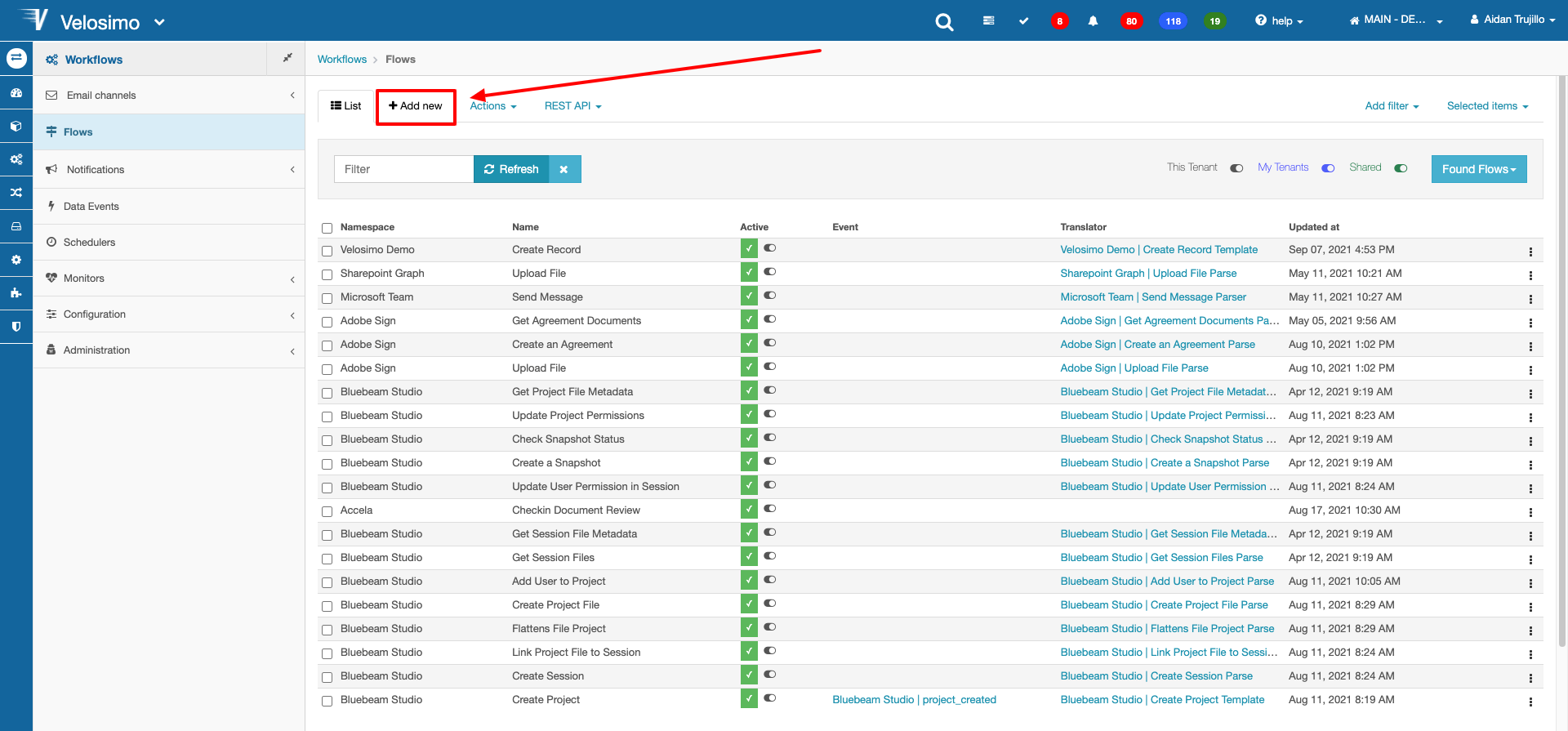Viewport: 1568px width, 731px height.
Task: Check the Sharepoint Graph row checkbox
Action: click(x=327, y=274)
